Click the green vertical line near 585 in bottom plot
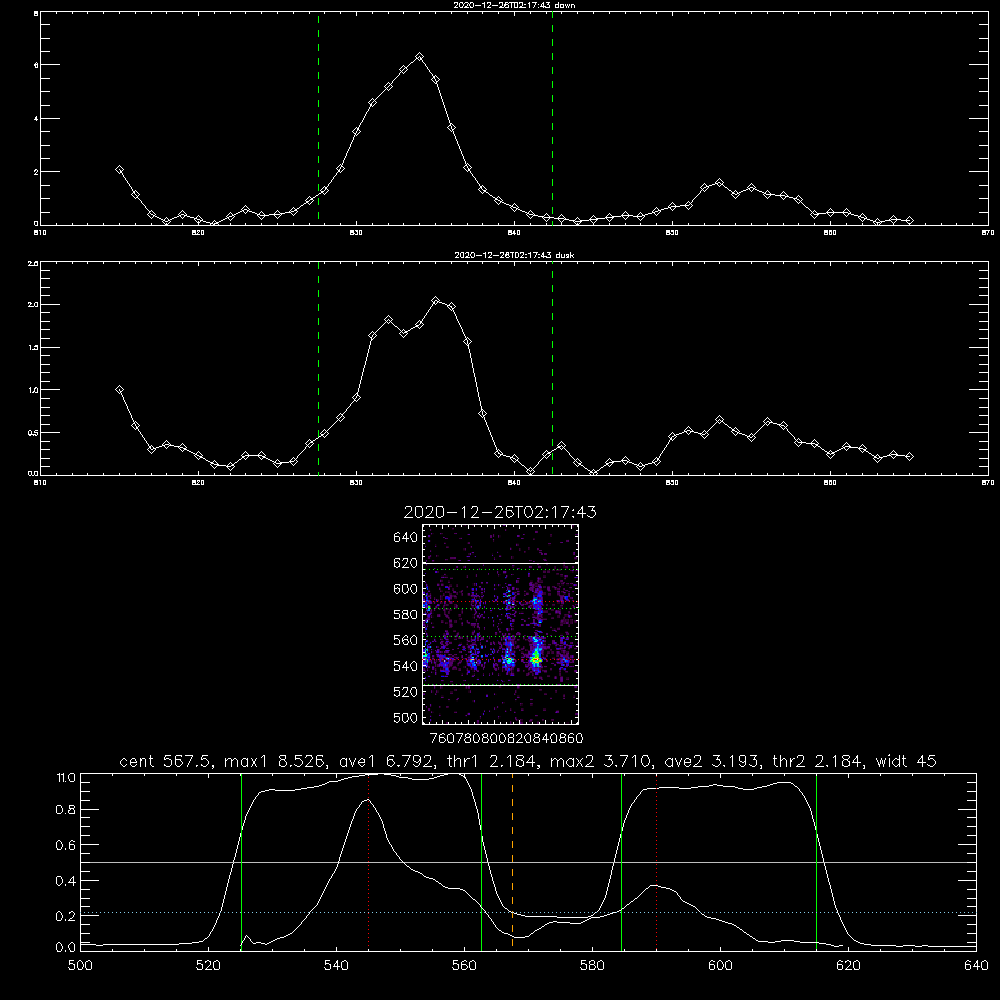 [x=621, y=862]
